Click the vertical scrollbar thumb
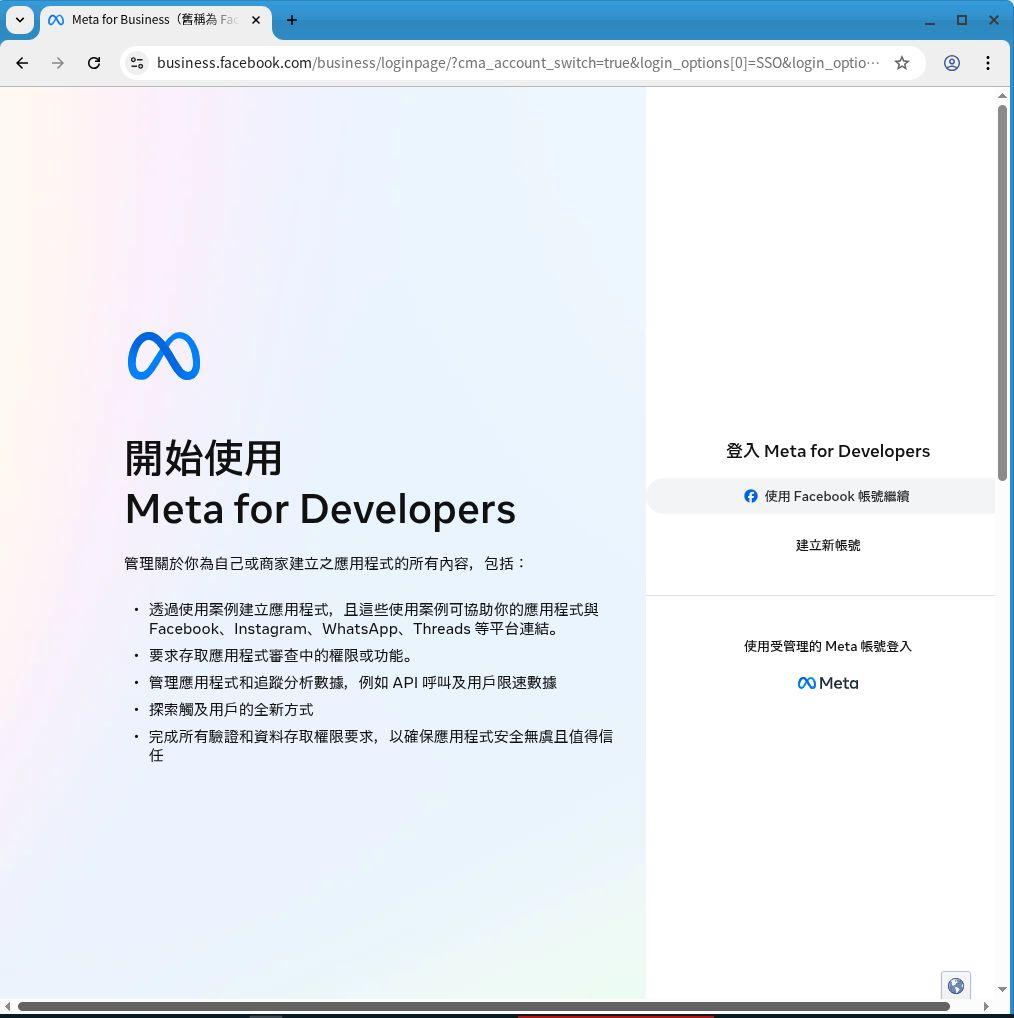1014x1018 pixels. click(x=1002, y=292)
